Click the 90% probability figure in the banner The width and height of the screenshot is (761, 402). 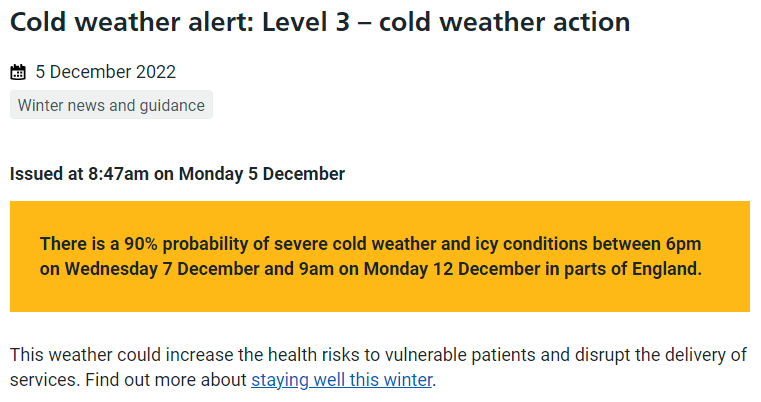point(141,244)
